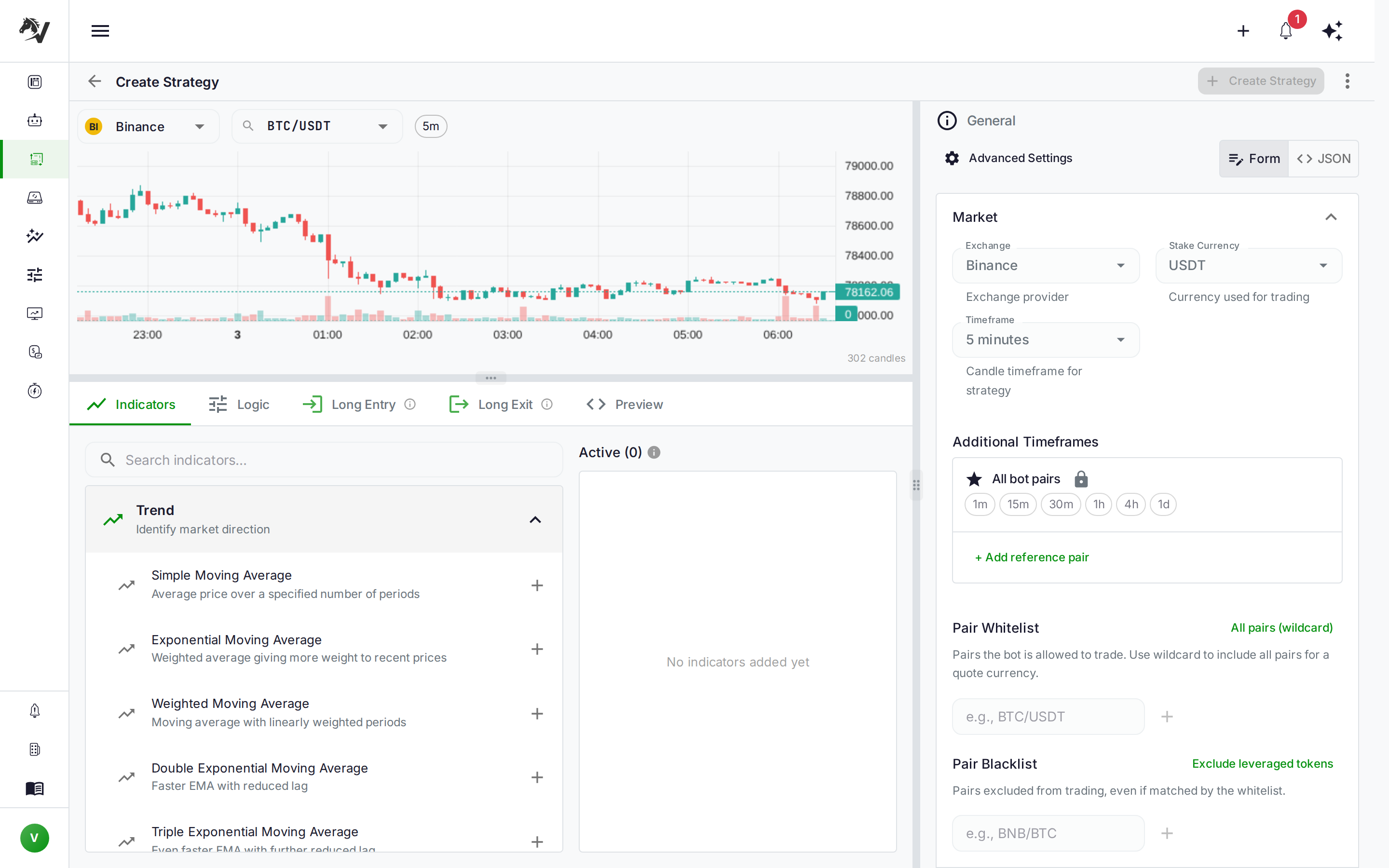Open the calculator icon in sidebar
The height and width of the screenshot is (868, 1389).
pos(34,750)
